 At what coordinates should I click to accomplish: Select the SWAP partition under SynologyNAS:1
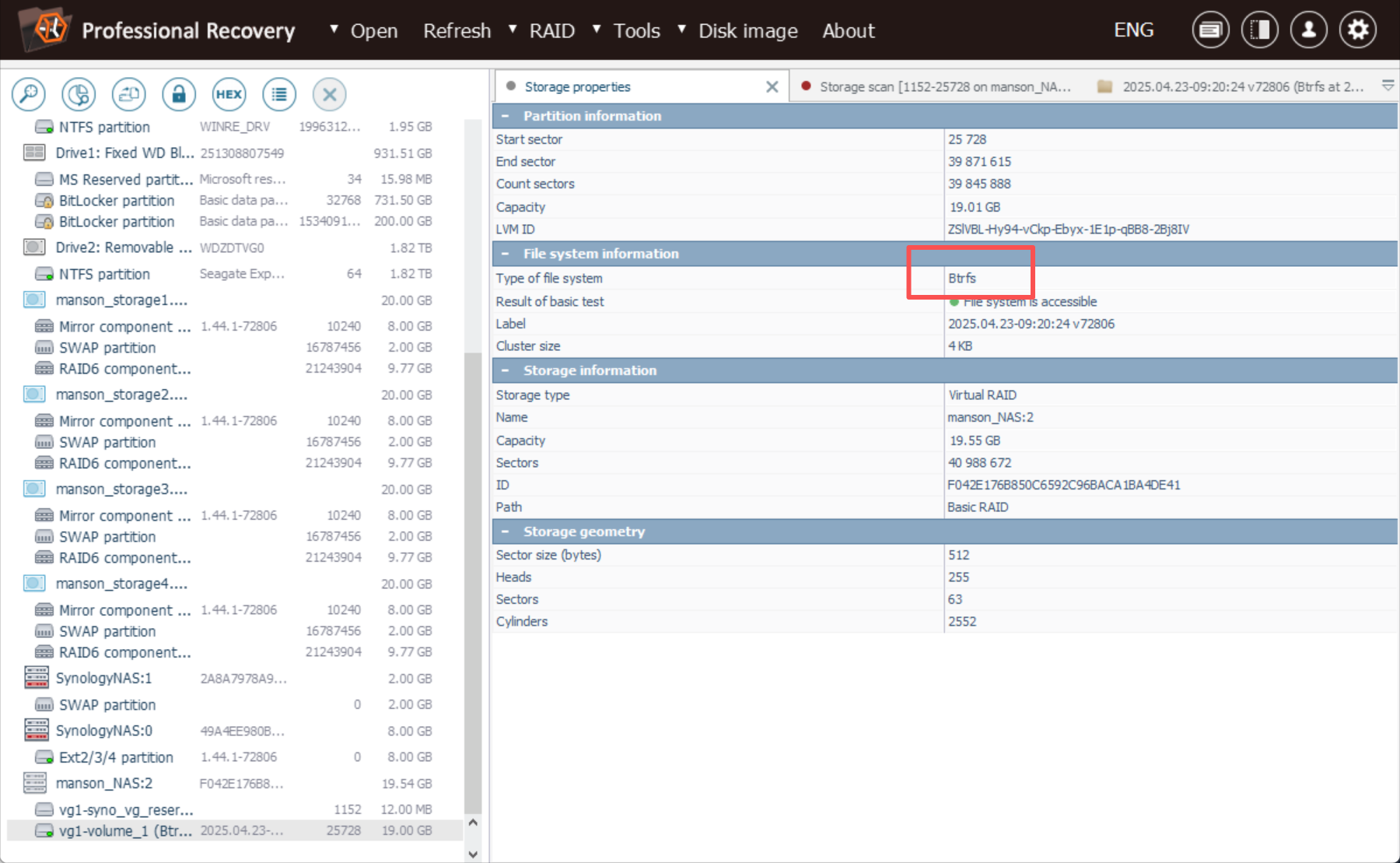234,704
